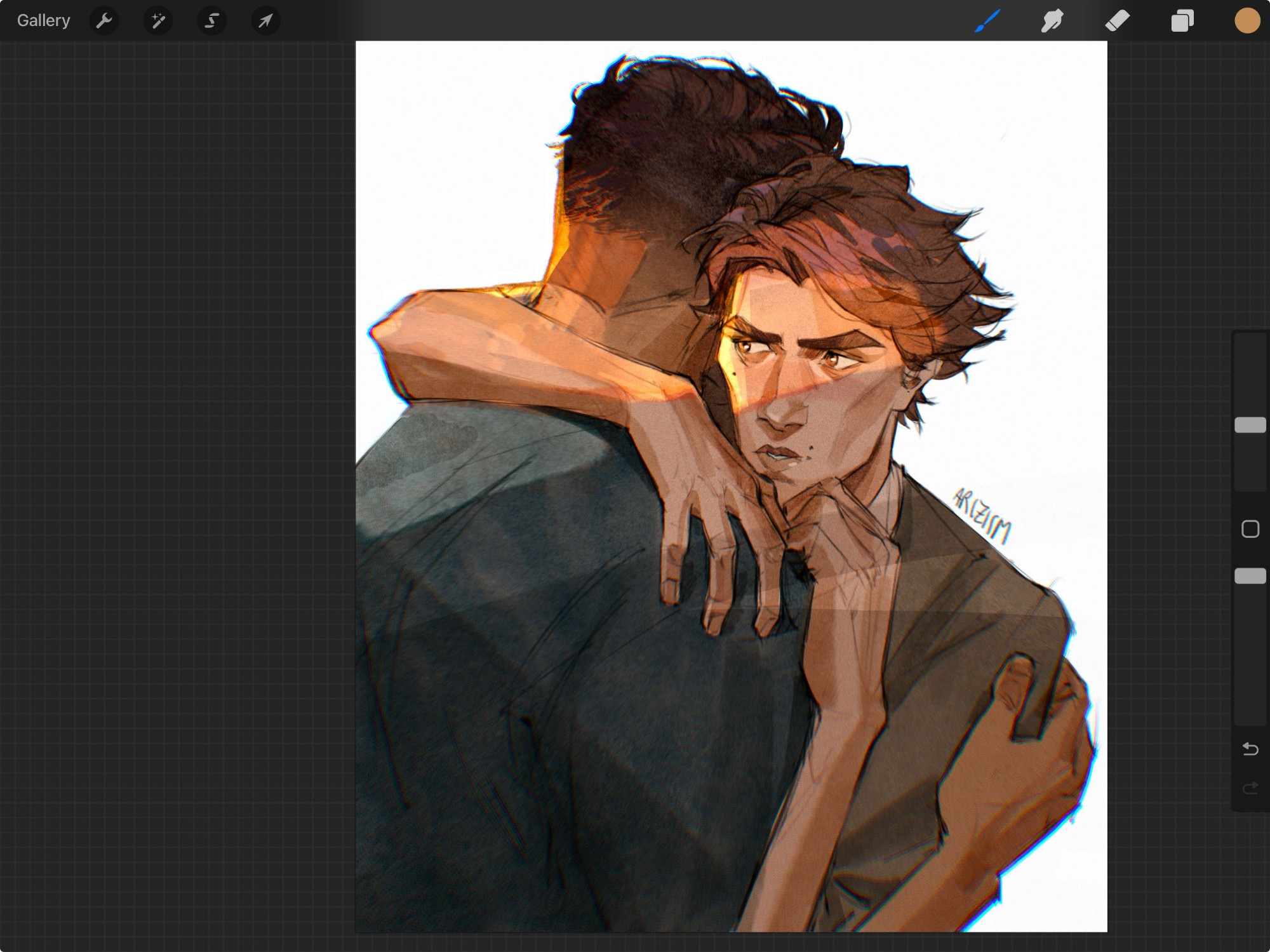The height and width of the screenshot is (952, 1270).
Task: Toggle the square Modify button in sidebar
Action: pyautogui.click(x=1250, y=529)
